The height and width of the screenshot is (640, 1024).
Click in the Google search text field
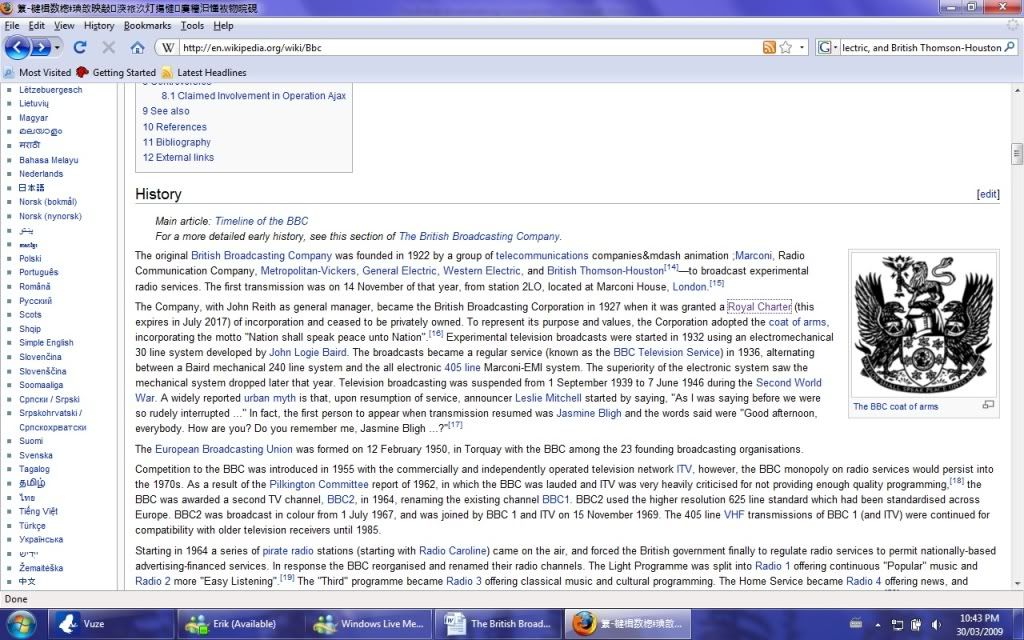tap(921, 48)
